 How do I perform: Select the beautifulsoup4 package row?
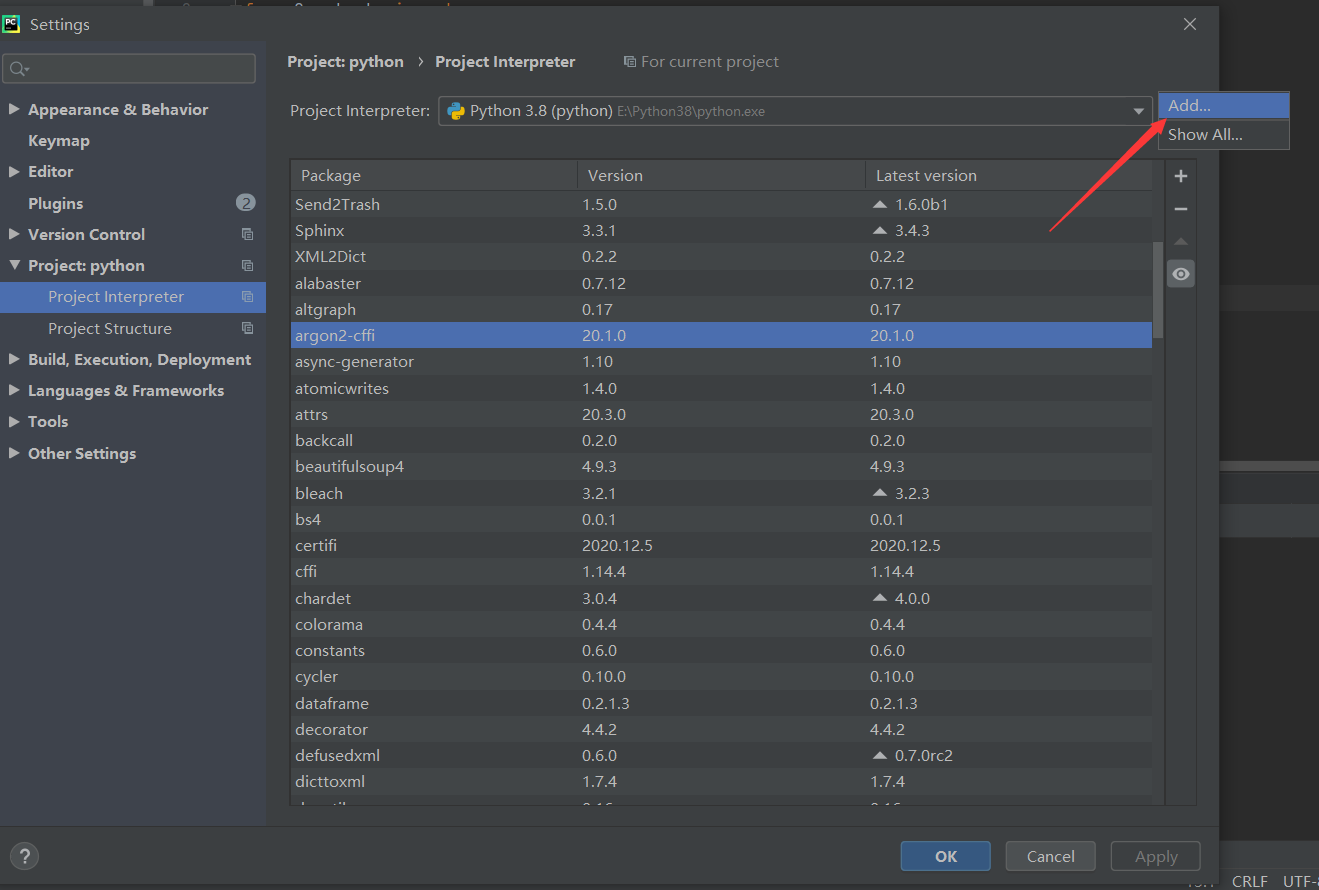[721, 466]
